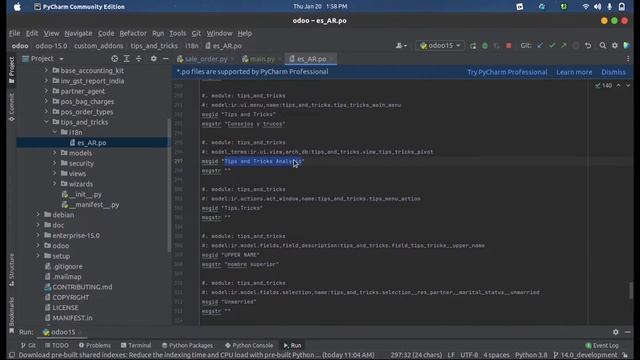This screenshot has height=360, width=640.
Task: Click Try PyCharm Professional link
Action: (x=507, y=72)
